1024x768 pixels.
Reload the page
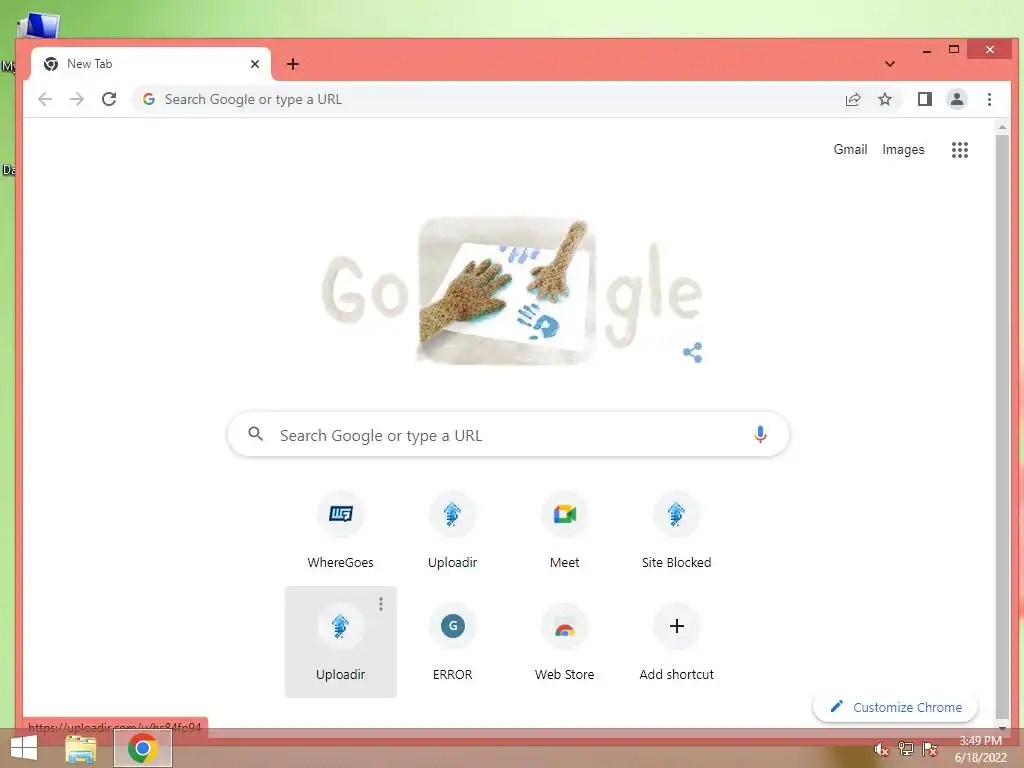tap(109, 99)
